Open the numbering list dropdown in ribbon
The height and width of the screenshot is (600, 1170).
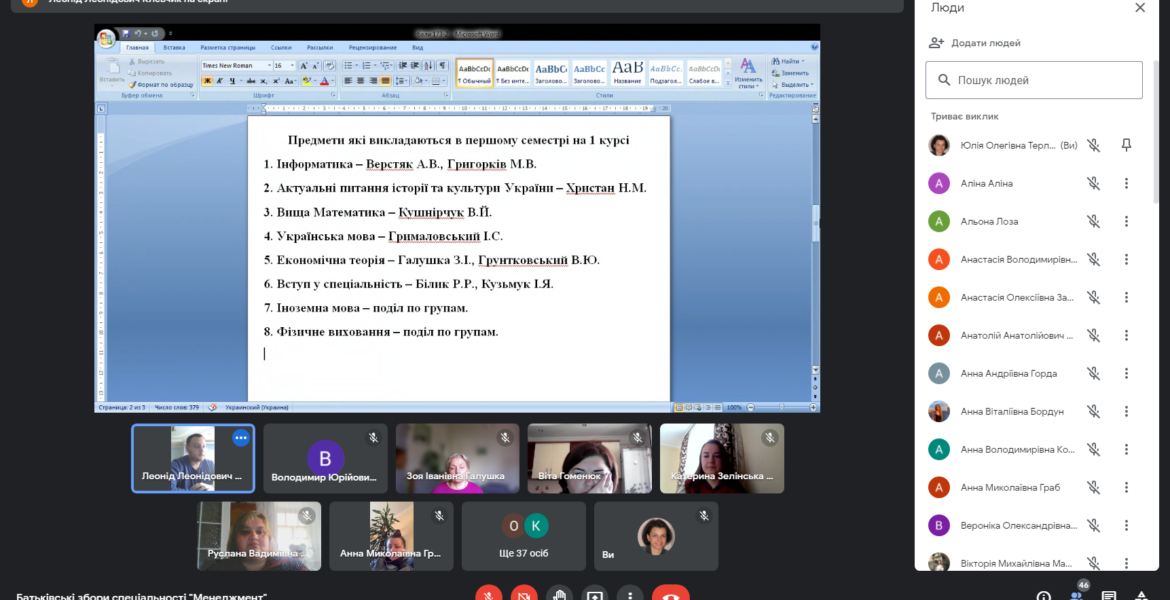[375, 66]
